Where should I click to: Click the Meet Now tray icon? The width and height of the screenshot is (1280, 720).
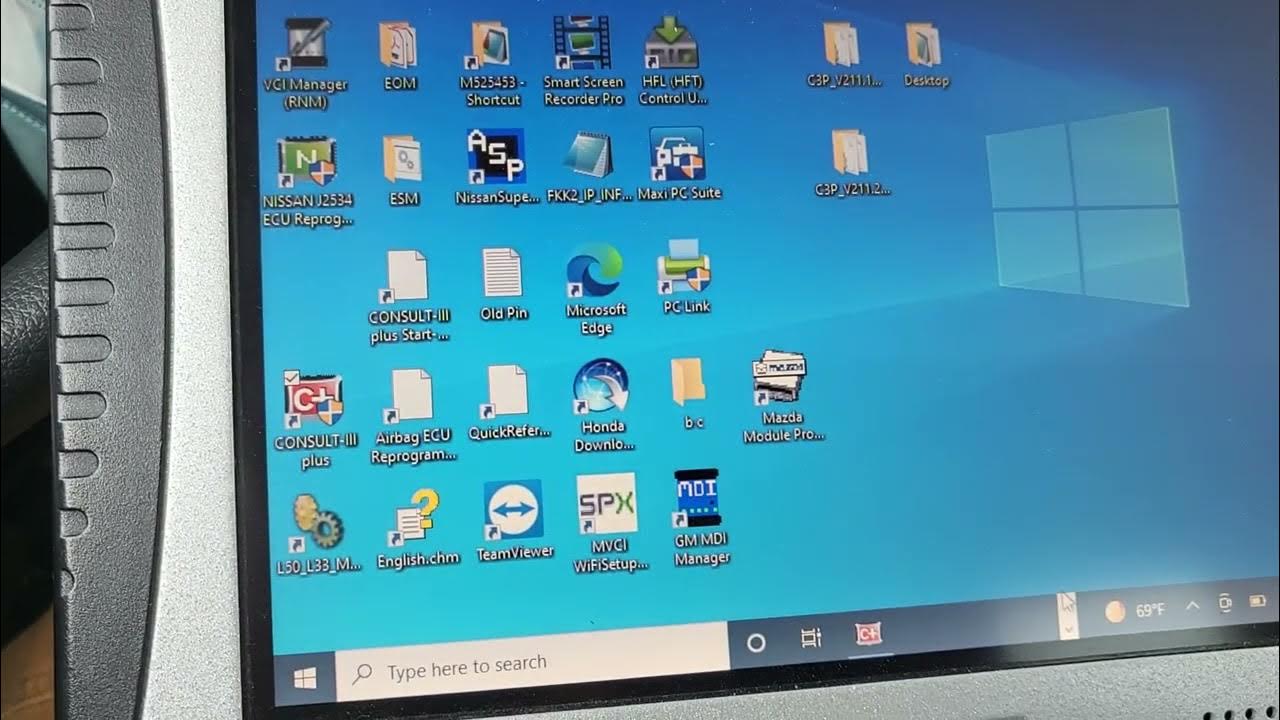click(x=1225, y=603)
